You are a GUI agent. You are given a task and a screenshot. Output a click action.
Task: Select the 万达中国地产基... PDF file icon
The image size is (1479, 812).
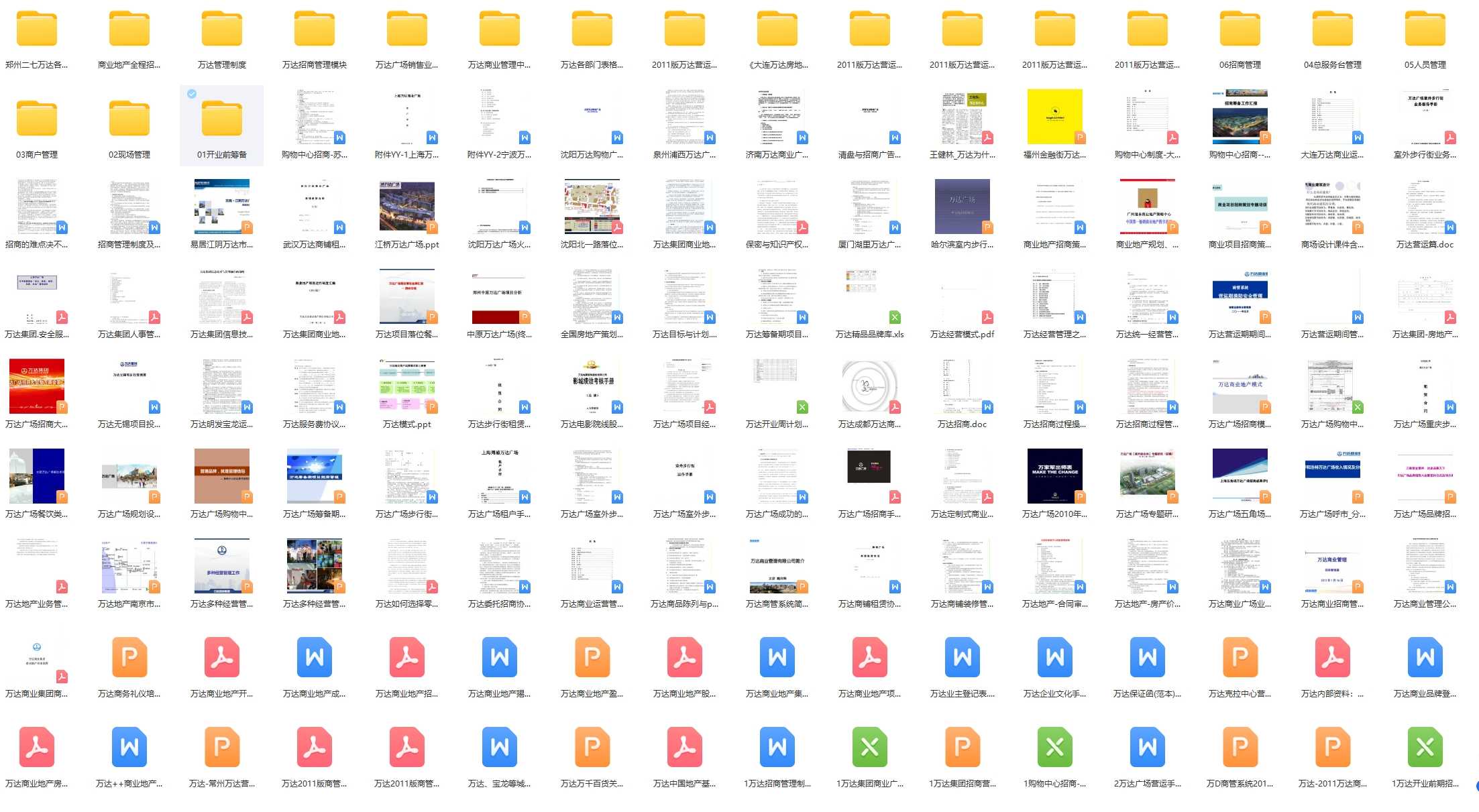[685, 748]
